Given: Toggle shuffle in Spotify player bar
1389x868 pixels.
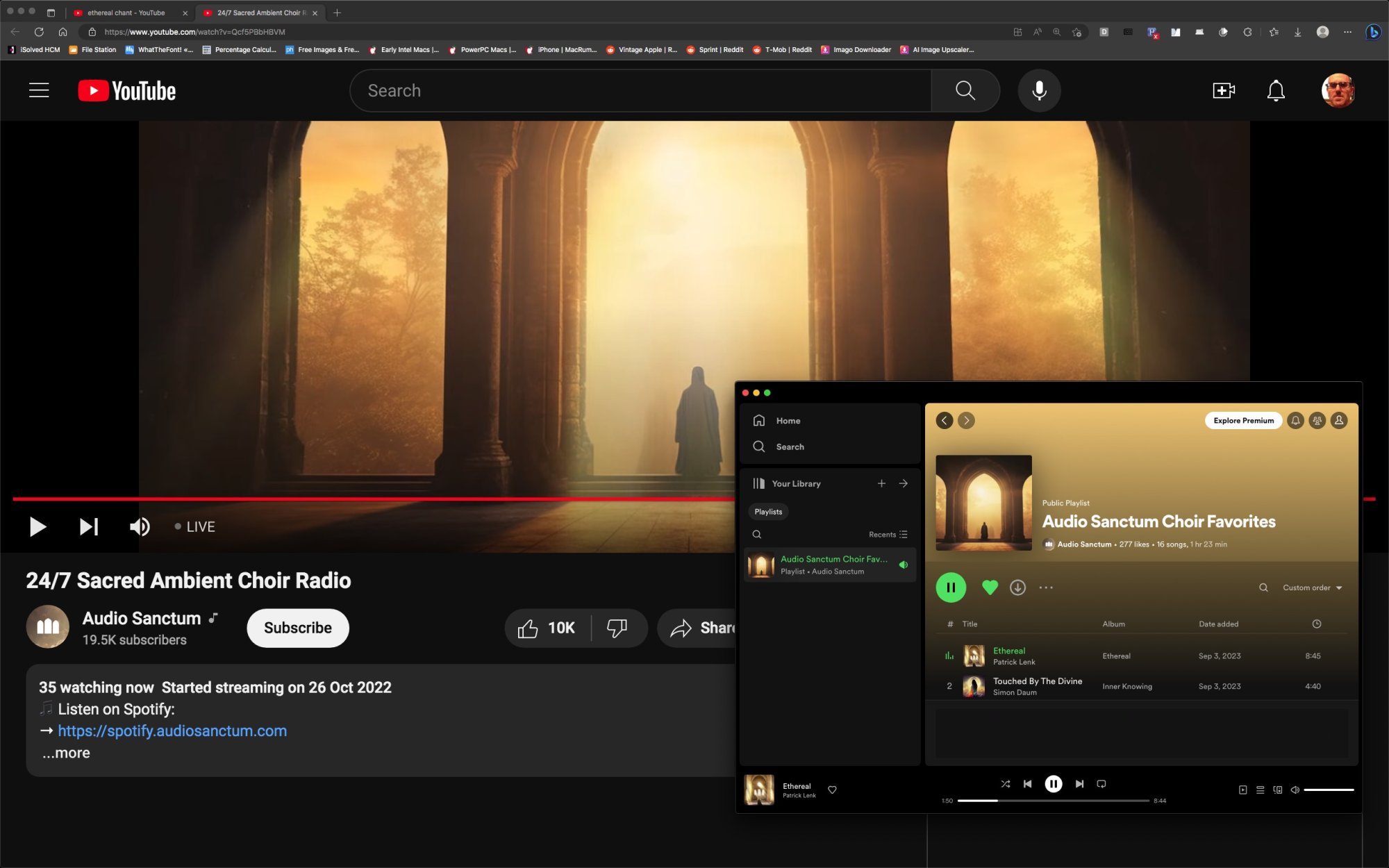Looking at the screenshot, I should (x=1005, y=784).
